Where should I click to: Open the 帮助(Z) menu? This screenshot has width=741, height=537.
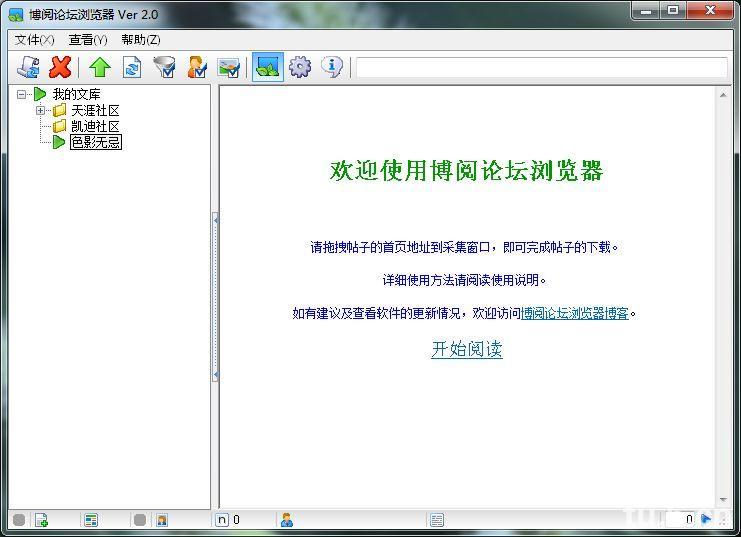(x=140, y=40)
